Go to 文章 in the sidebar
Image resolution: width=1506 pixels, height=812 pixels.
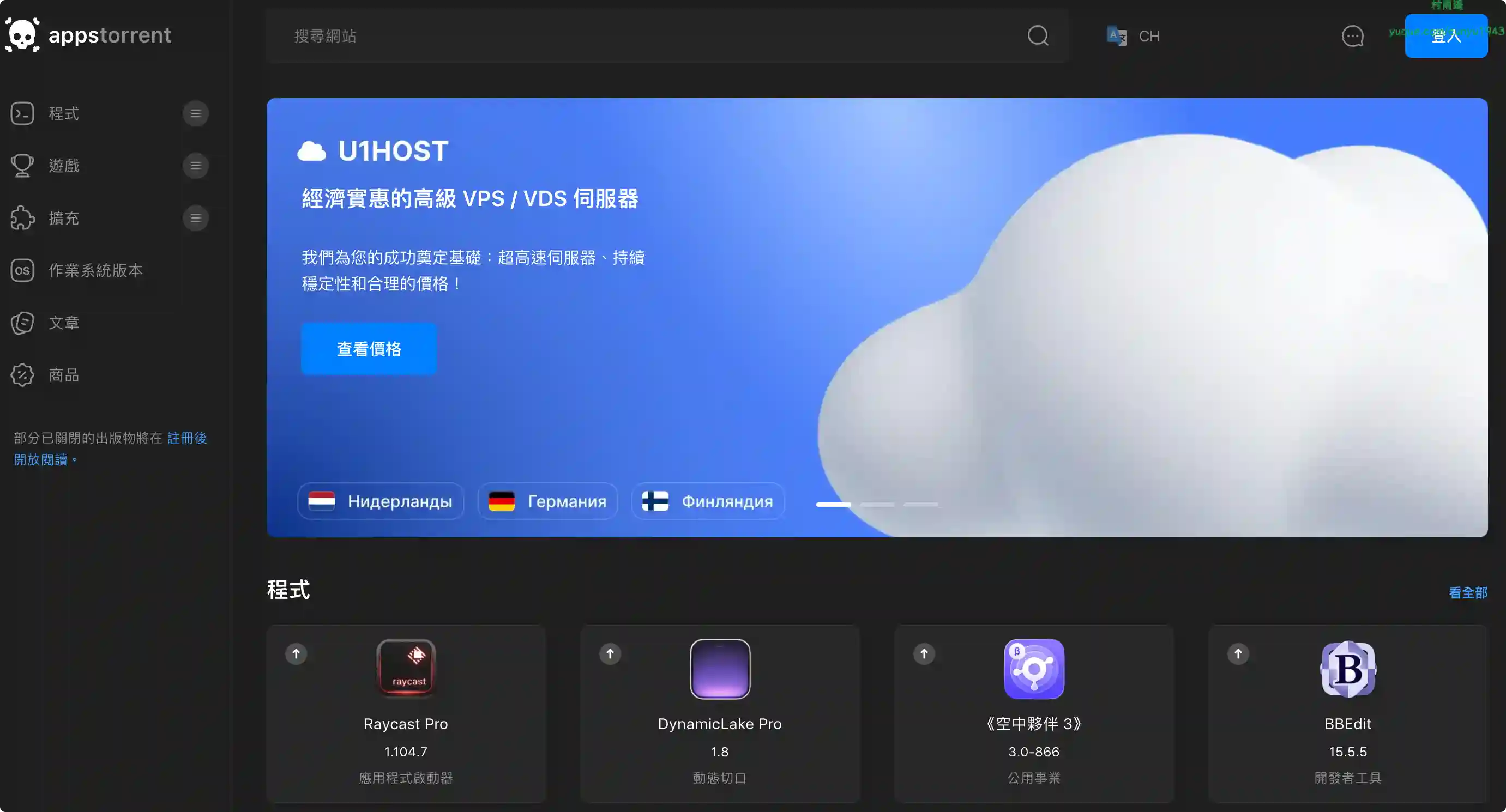pyautogui.click(x=63, y=323)
